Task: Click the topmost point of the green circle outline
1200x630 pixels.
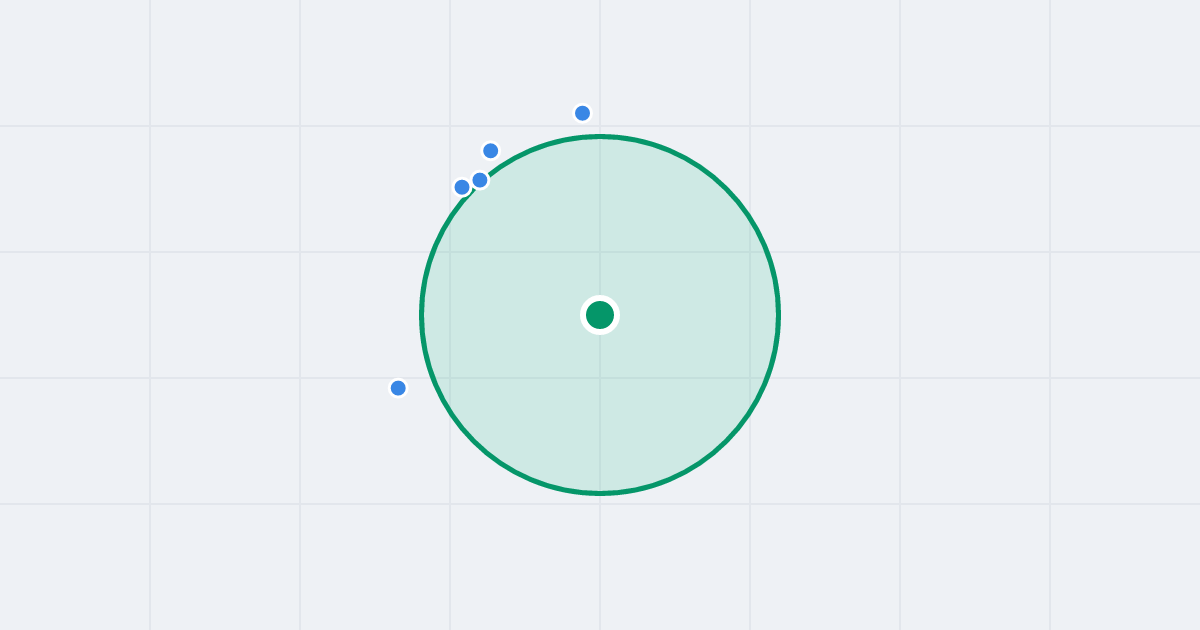Action: point(600,136)
